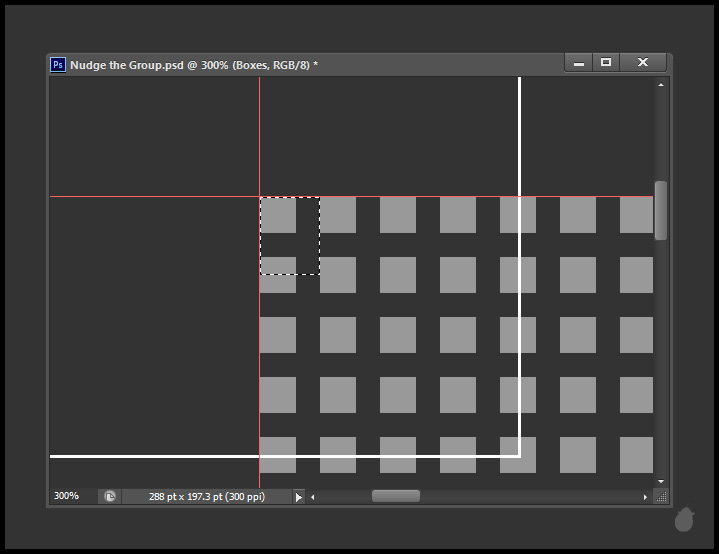Viewport: 719px width, 554px height.
Task: Click the horizontal scrollbar right arrow
Action: tap(645, 497)
